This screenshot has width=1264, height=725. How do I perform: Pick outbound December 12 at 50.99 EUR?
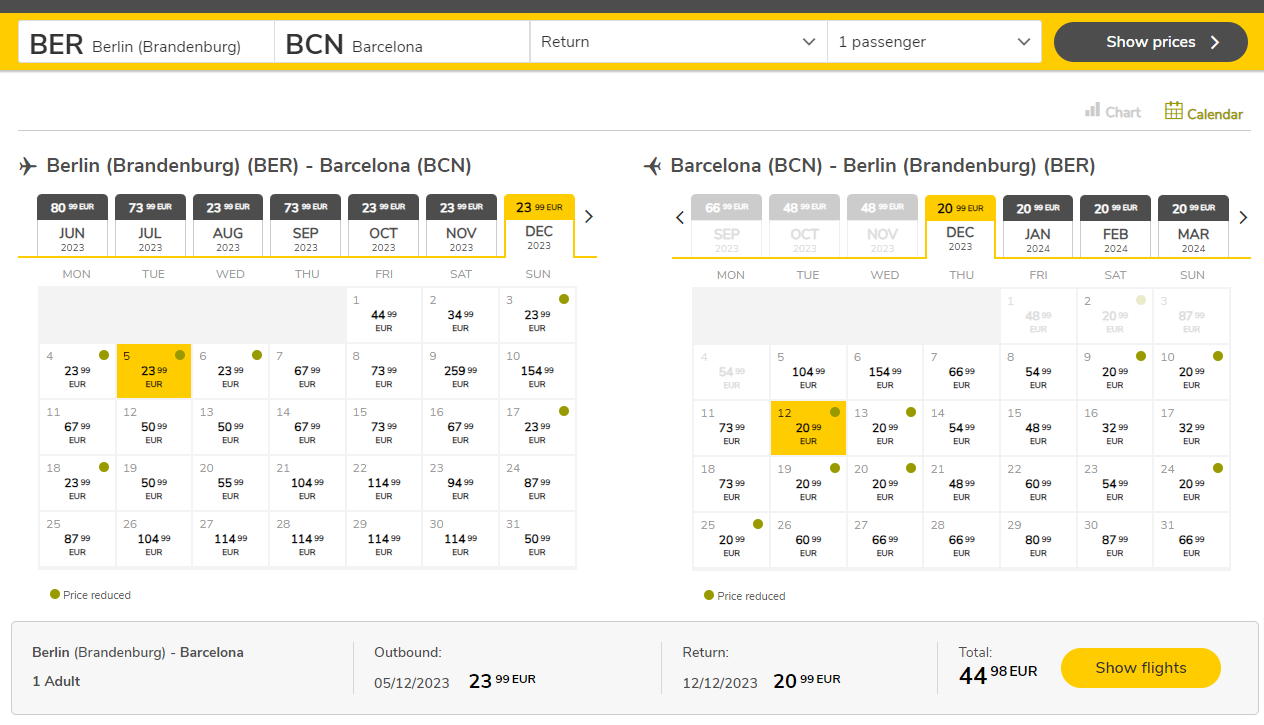pos(153,427)
